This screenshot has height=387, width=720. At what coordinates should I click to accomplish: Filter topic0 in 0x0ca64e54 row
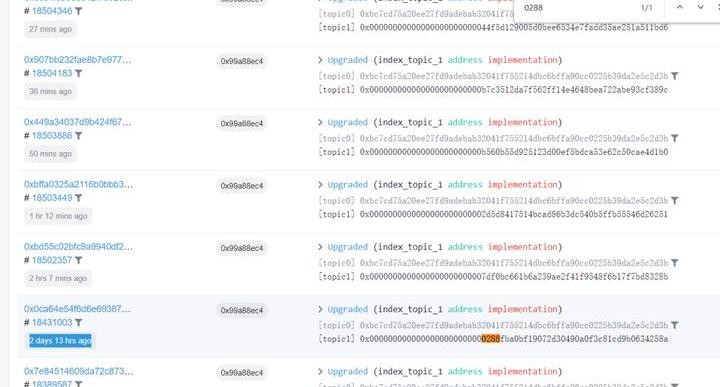pos(675,325)
